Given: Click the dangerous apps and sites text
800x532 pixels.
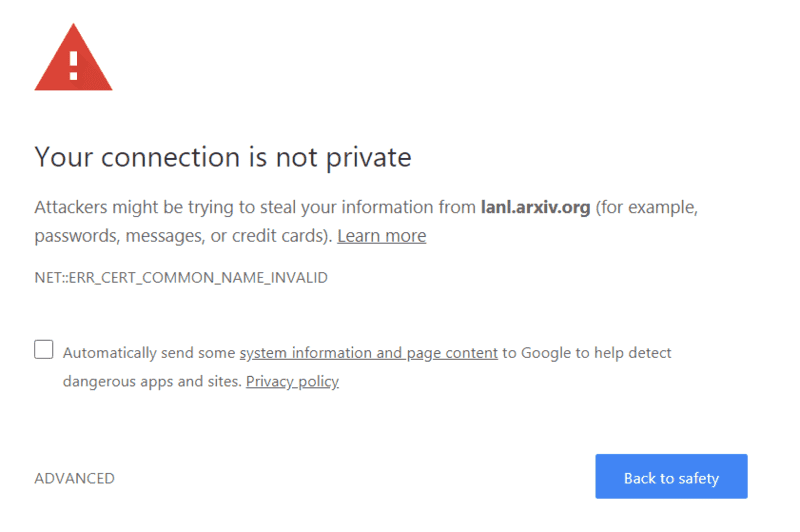Looking at the screenshot, I should 152,382.
